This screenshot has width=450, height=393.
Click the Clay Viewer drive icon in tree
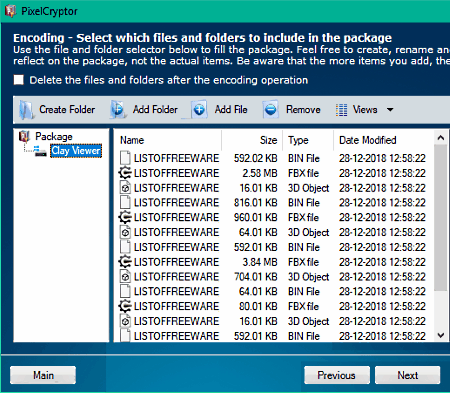click(x=41, y=151)
